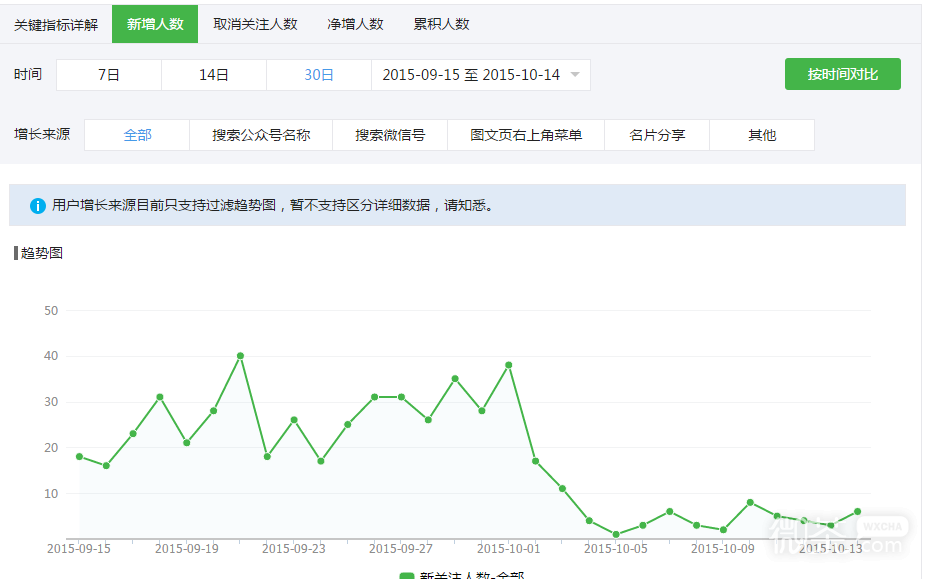
Task: Open the 关键指标详解 section
Action: pos(56,24)
